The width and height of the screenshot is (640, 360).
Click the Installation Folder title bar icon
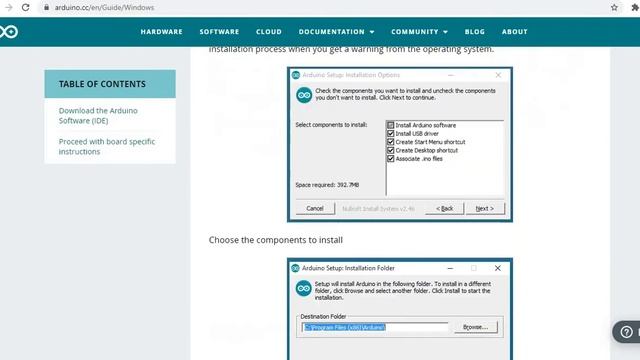click(296, 268)
